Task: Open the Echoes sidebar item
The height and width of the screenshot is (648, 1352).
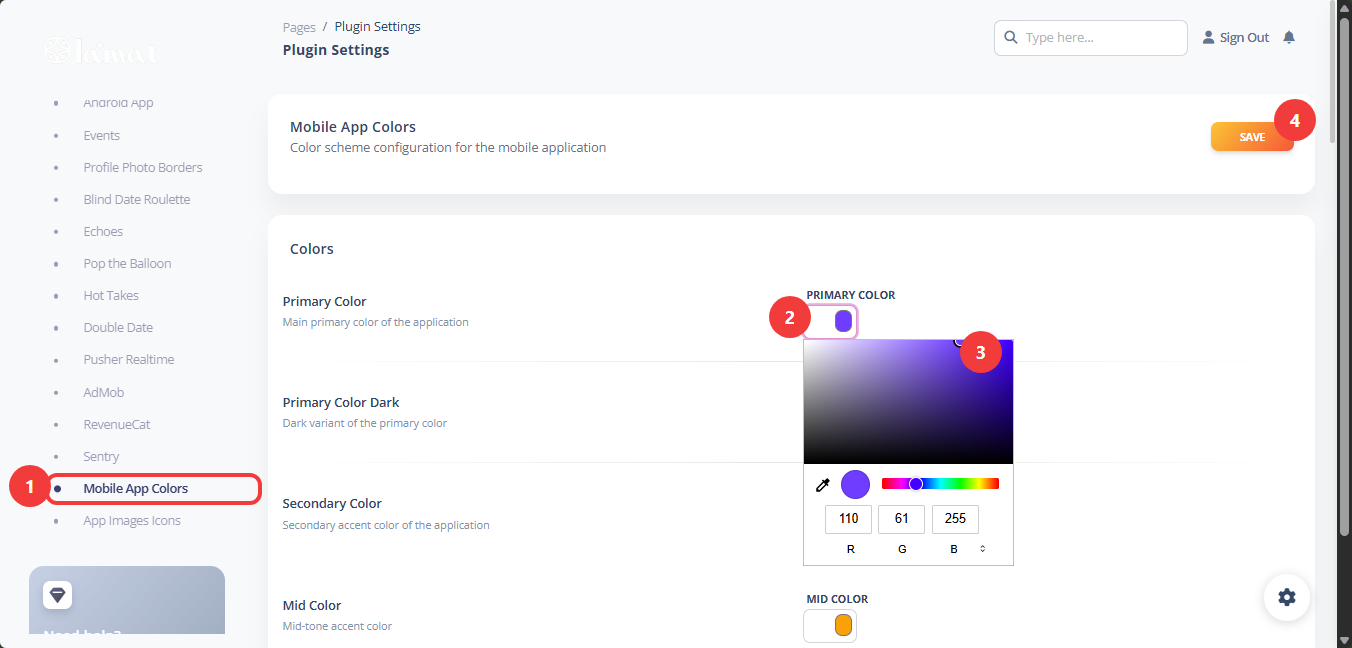Action: coord(103,231)
